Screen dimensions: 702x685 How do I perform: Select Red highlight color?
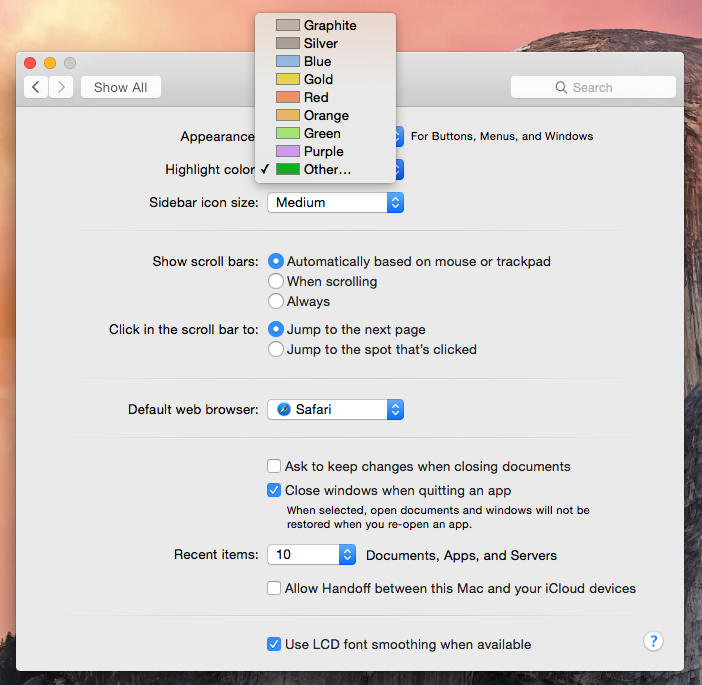[x=325, y=97]
